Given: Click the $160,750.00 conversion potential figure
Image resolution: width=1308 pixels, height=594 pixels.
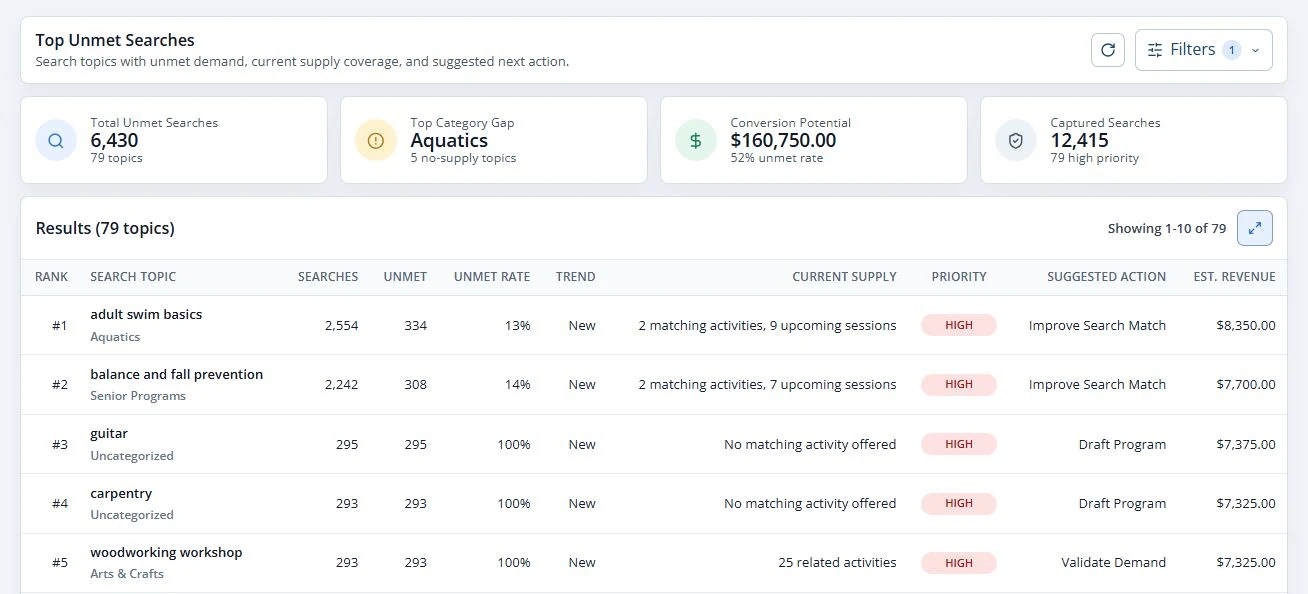Looking at the screenshot, I should [783, 141].
